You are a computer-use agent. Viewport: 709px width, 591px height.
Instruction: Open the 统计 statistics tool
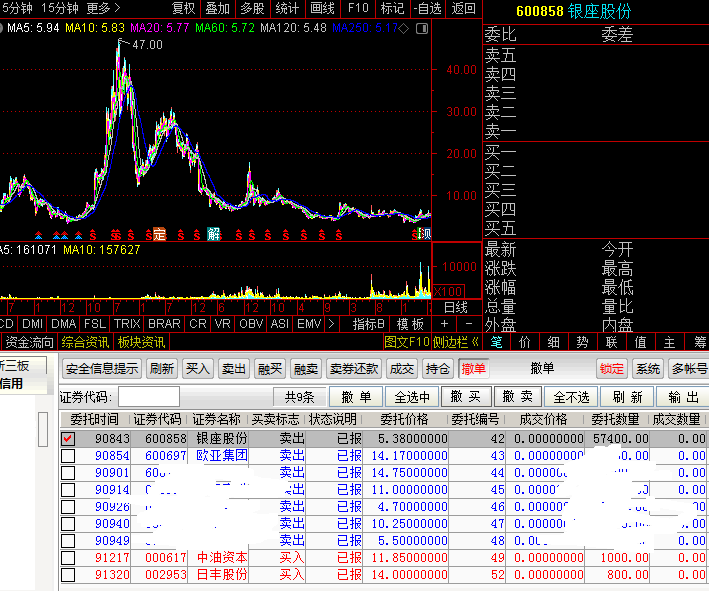pyautogui.click(x=287, y=8)
